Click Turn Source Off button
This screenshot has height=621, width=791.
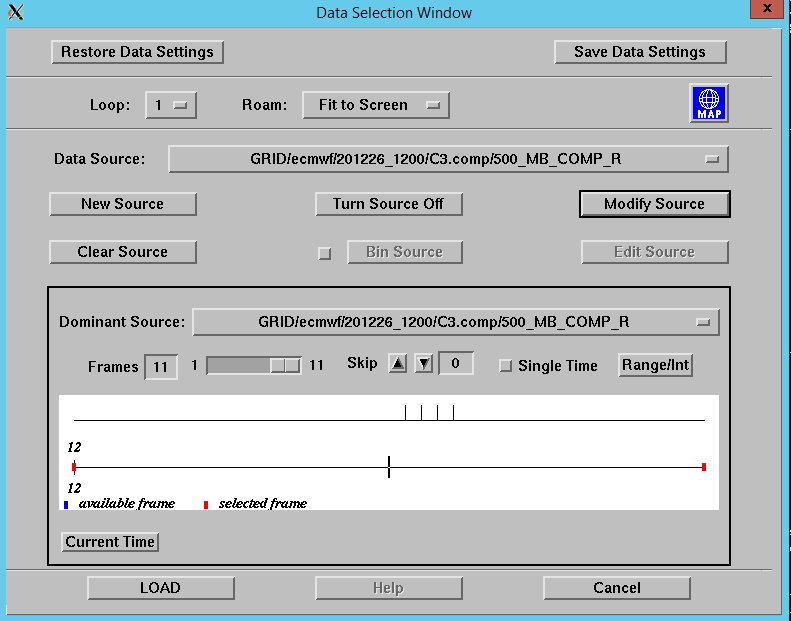click(389, 204)
